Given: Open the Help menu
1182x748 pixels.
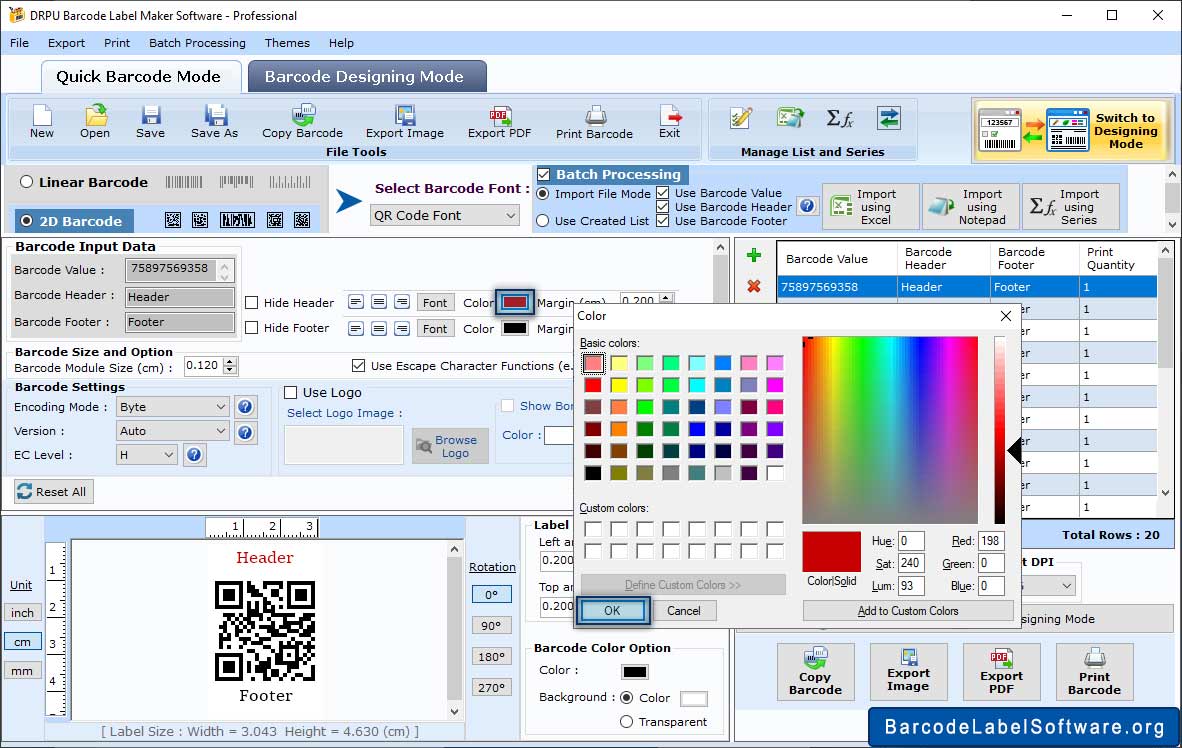Looking at the screenshot, I should tap(341, 43).
